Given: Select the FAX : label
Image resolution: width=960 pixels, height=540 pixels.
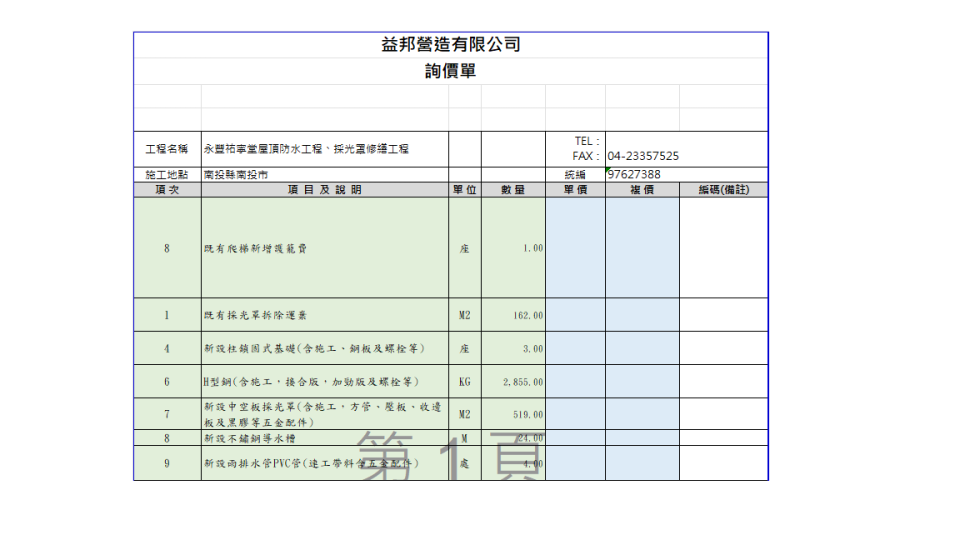Looking at the screenshot, I should coord(585,156).
